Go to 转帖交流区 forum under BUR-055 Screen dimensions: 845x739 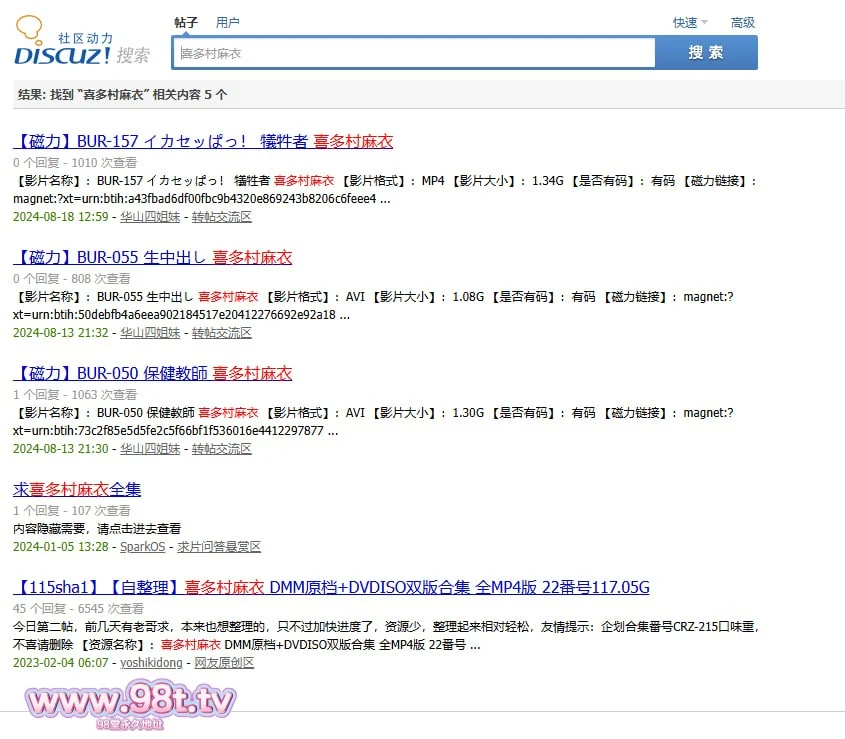221,333
